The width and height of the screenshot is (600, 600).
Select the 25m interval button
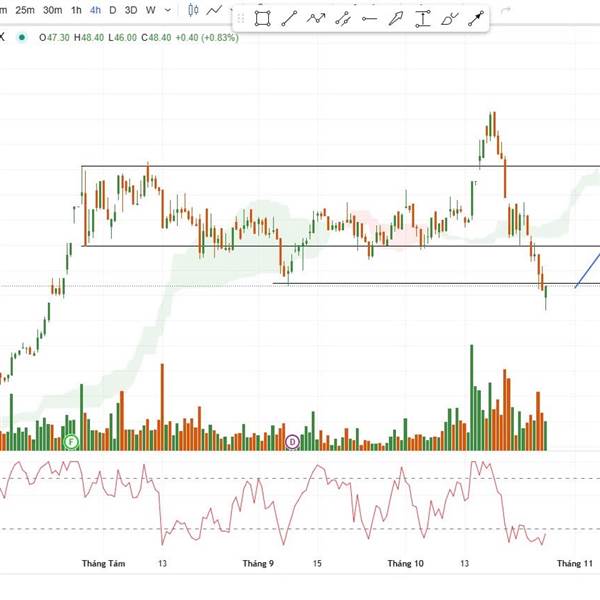click(x=26, y=10)
